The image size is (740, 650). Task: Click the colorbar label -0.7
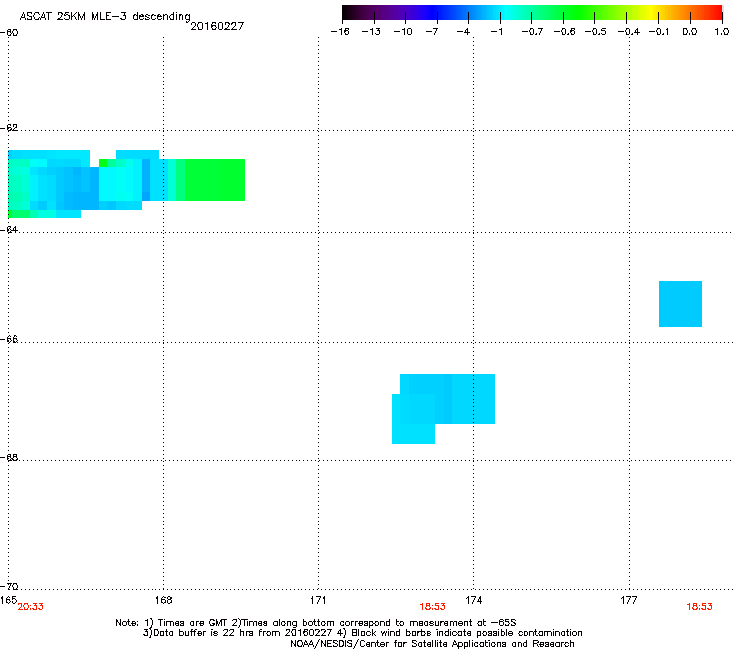(532, 32)
